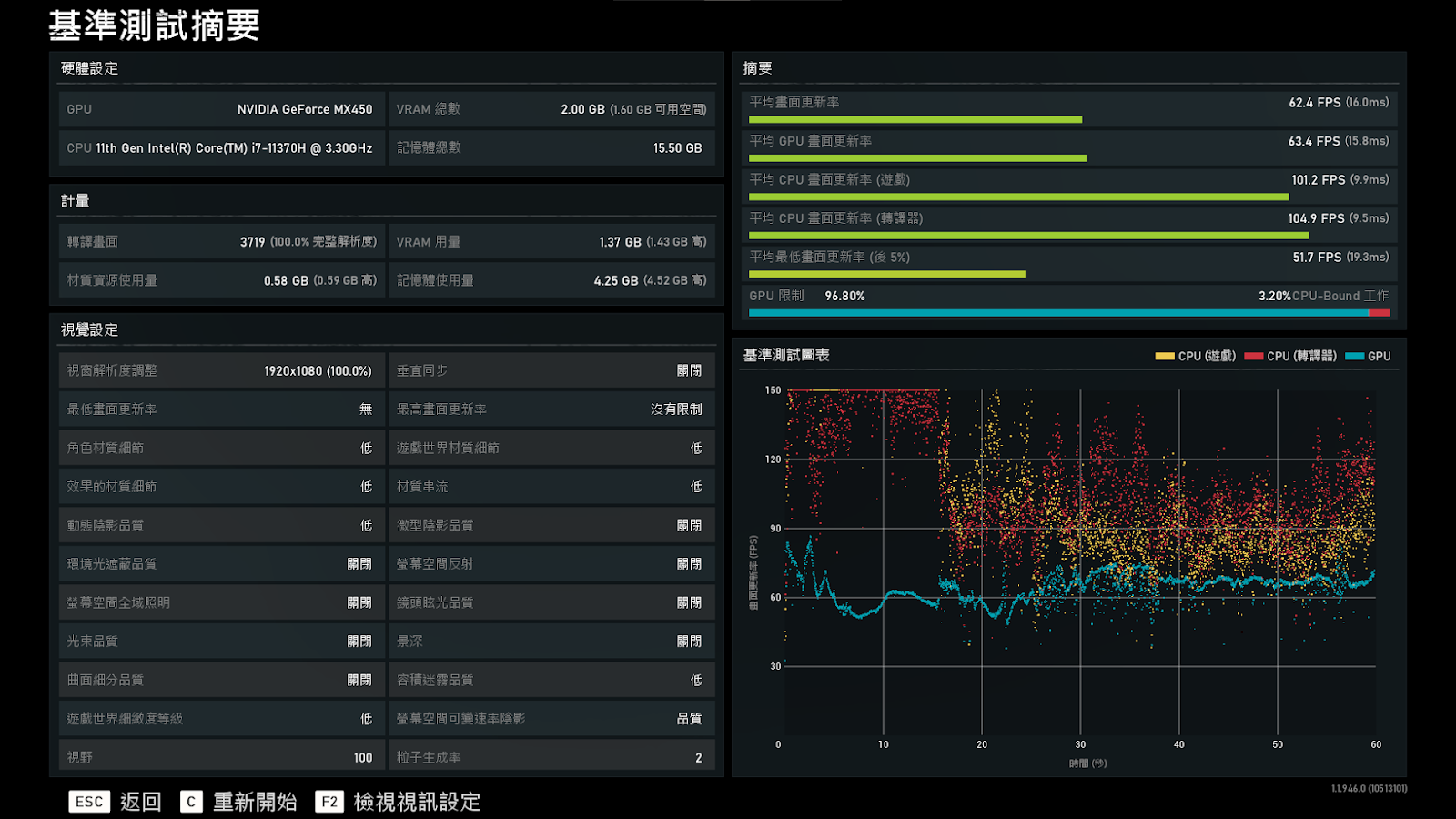The image size is (1456, 819).
Task: Click the 螢幕空間全域照明 row's 關閉 value
Action: point(359,603)
